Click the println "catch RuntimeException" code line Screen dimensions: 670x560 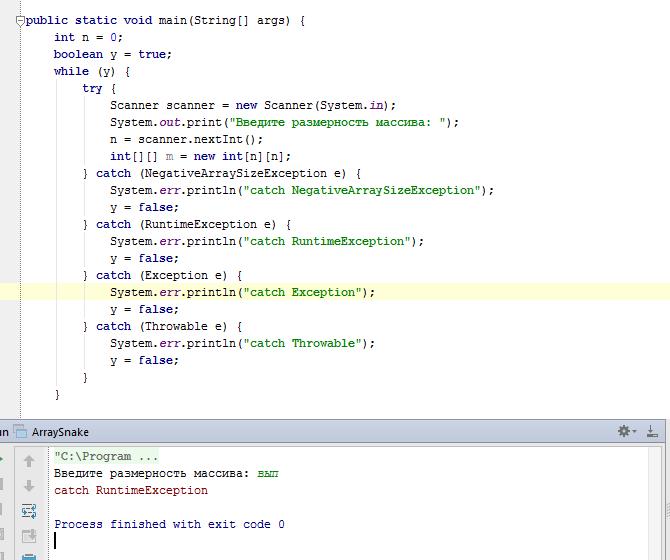(267, 241)
